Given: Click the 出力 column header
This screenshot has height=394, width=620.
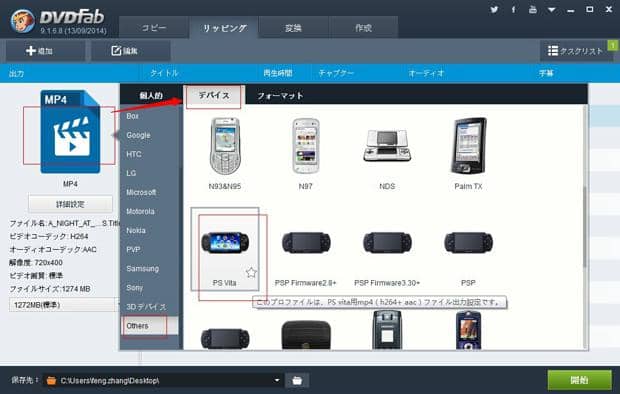Looking at the screenshot, I should point(17,74).
